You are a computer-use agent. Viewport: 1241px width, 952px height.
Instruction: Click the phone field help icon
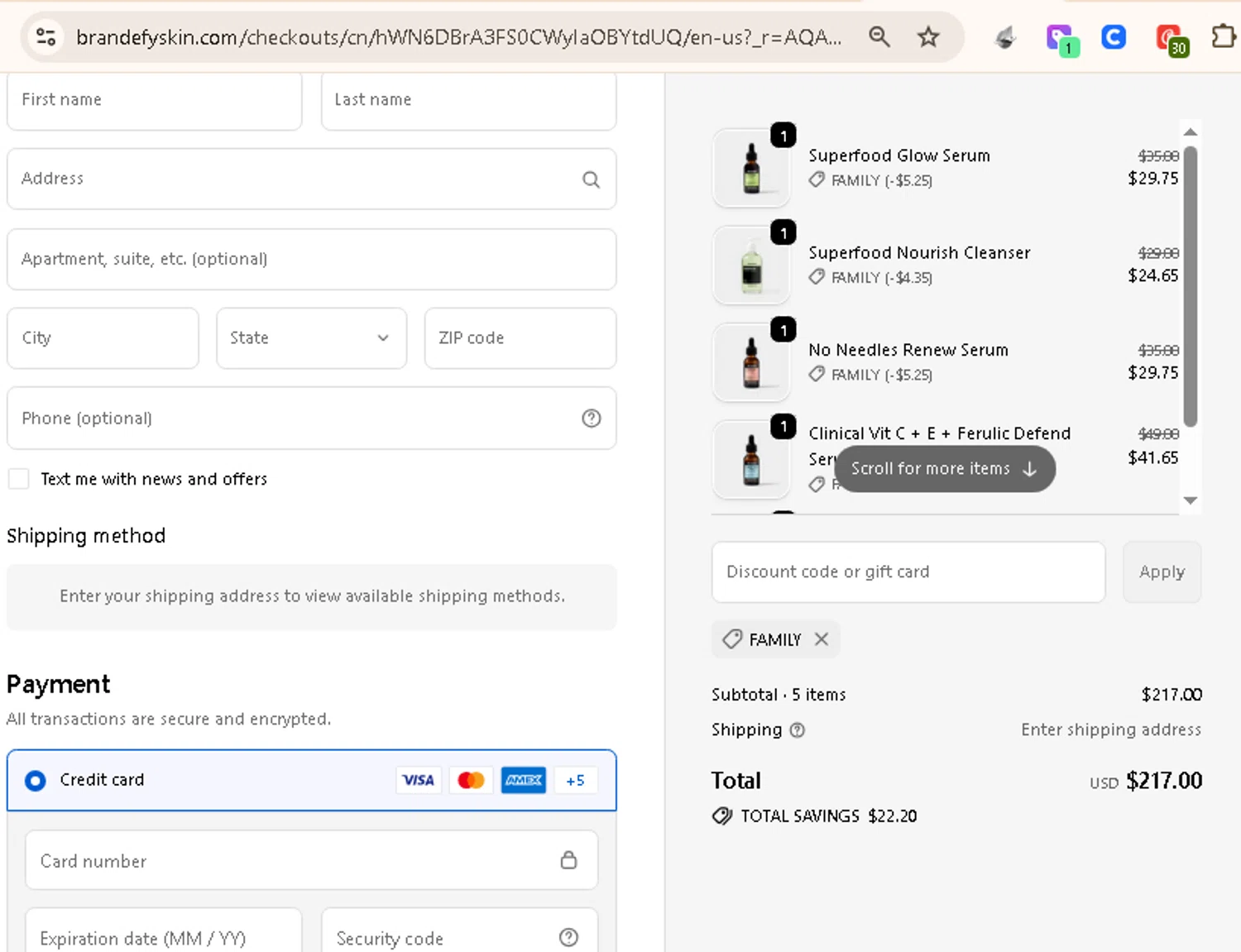pos(591,419)
